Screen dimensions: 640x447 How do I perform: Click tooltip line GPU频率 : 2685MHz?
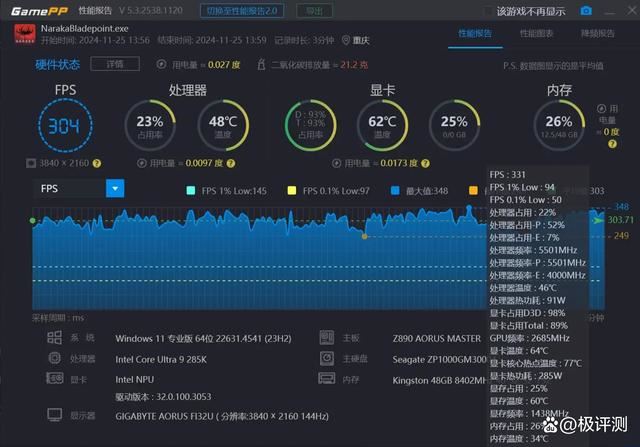pyautogui.click(x=529, y=338)
